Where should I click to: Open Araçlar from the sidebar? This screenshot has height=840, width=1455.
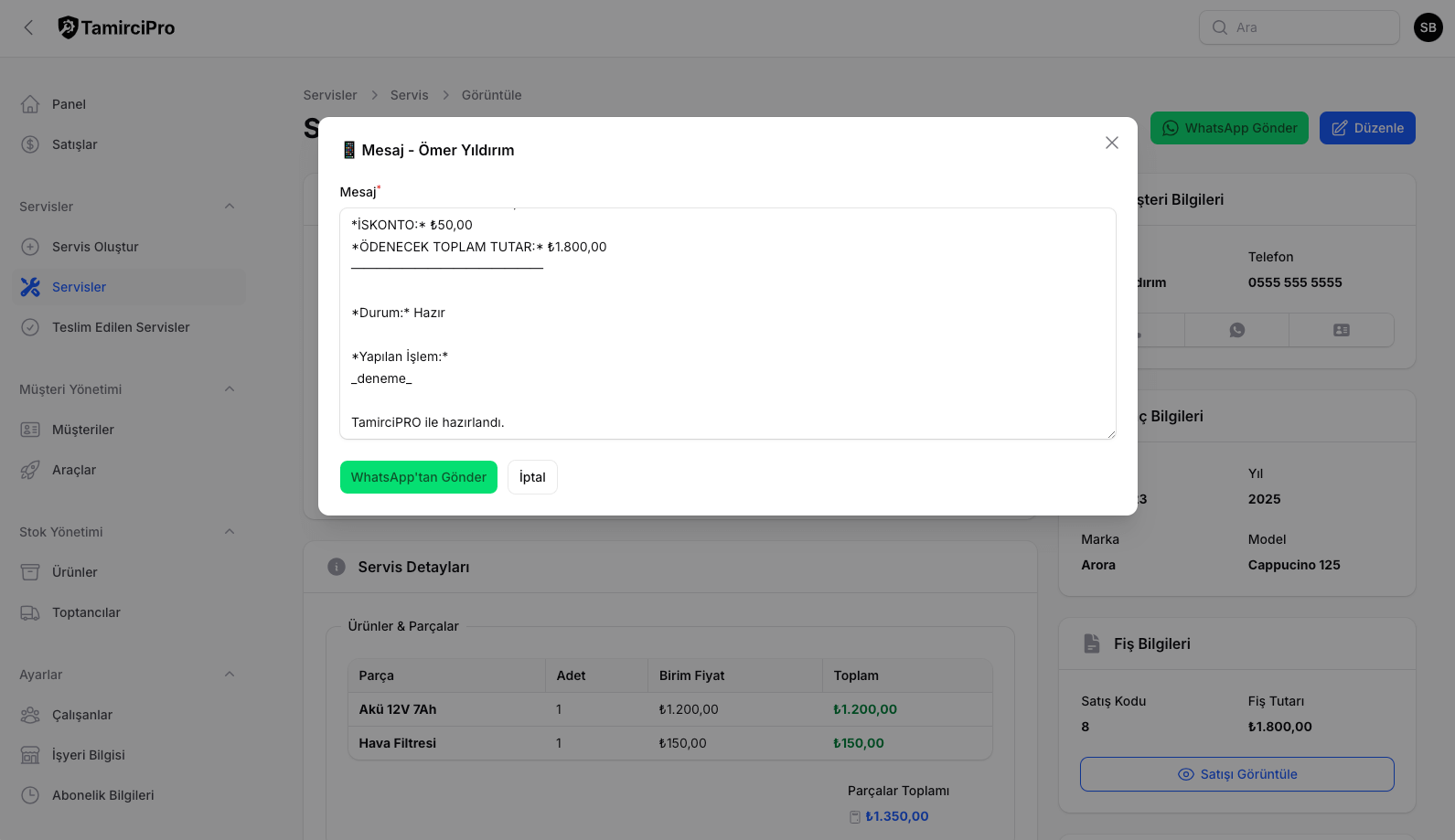point(74,470)
